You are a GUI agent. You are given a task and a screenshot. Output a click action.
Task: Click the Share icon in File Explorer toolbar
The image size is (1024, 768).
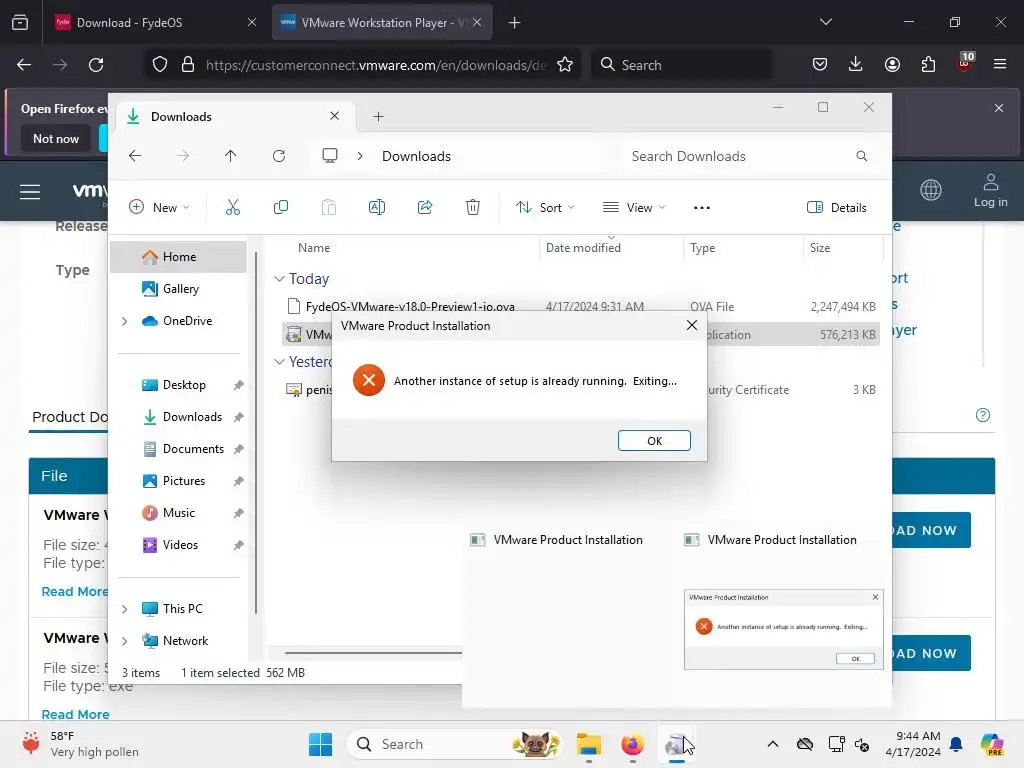coord(425,208)
